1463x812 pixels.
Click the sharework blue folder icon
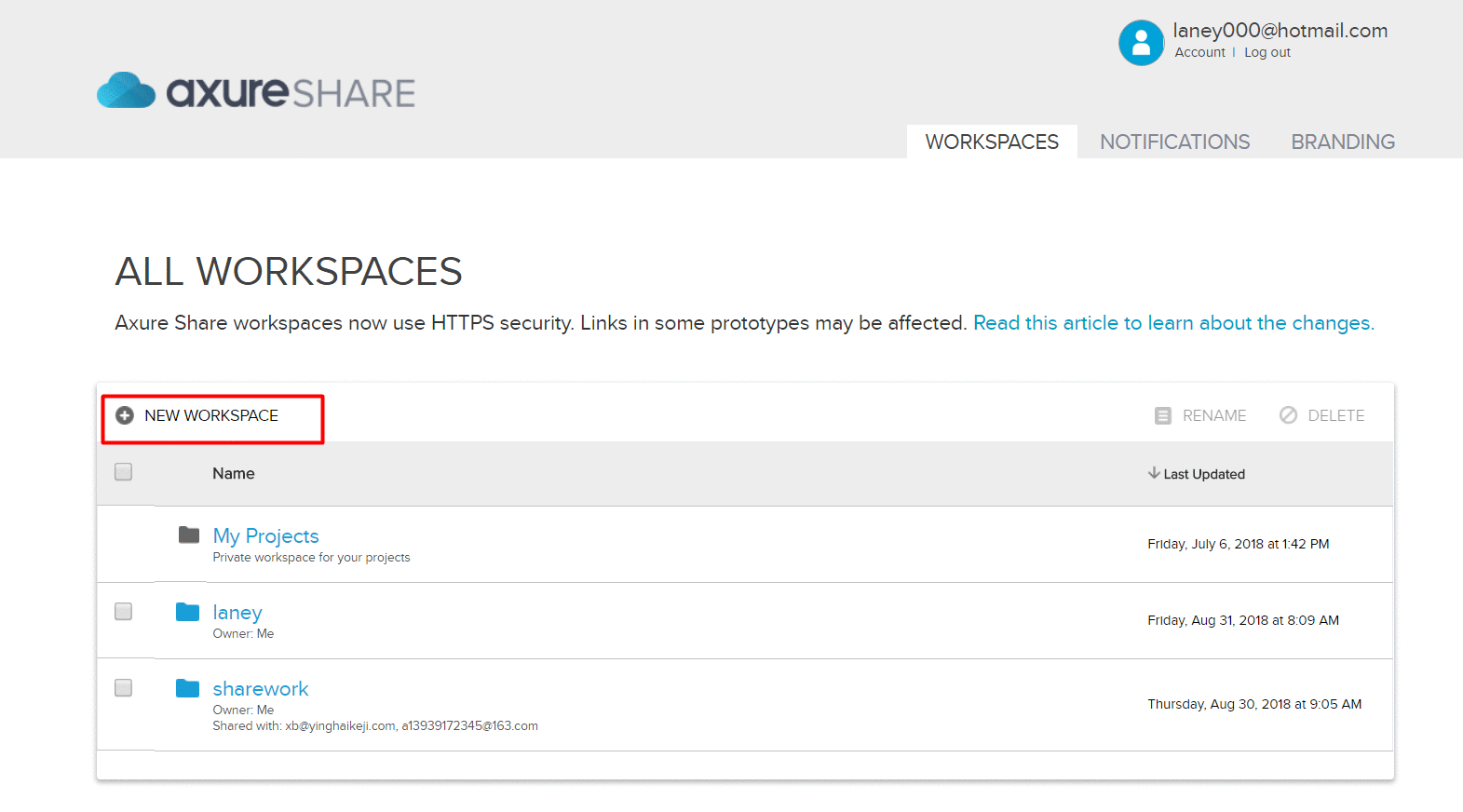pos(188,688)
